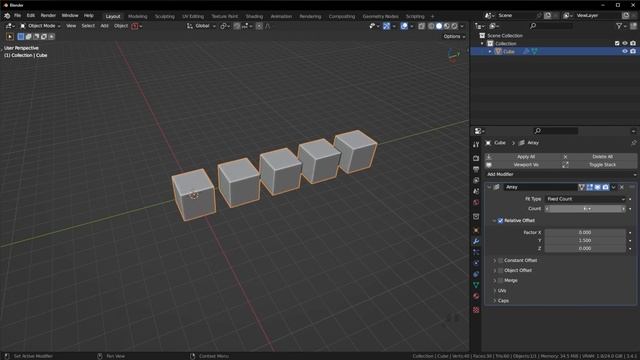Choose the Set new selection mode icon

point(21,36)
